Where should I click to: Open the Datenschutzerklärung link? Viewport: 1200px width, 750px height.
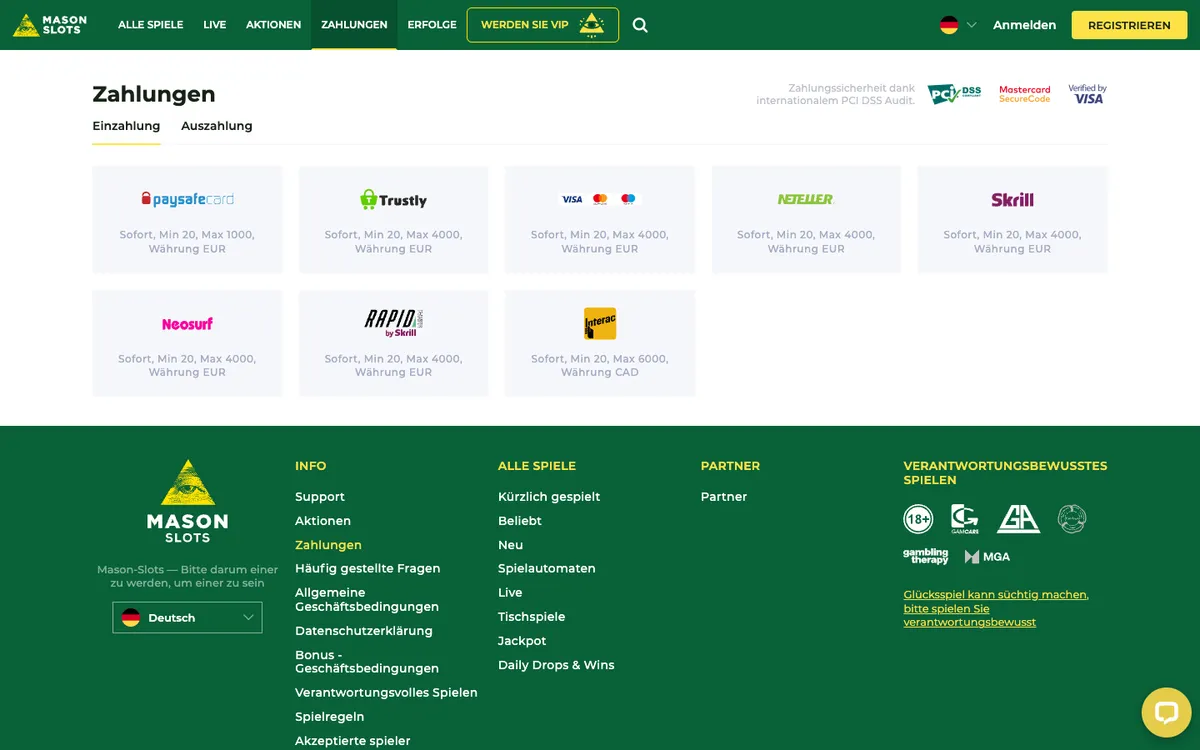pyautogui.click(x=364, y=631)
